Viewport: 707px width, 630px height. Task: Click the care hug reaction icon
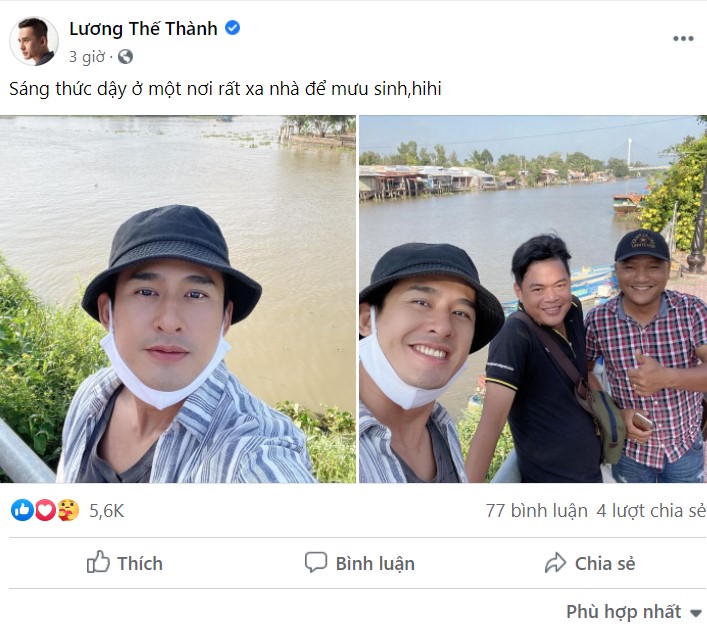pyautogui.click(x=67, y=510)
